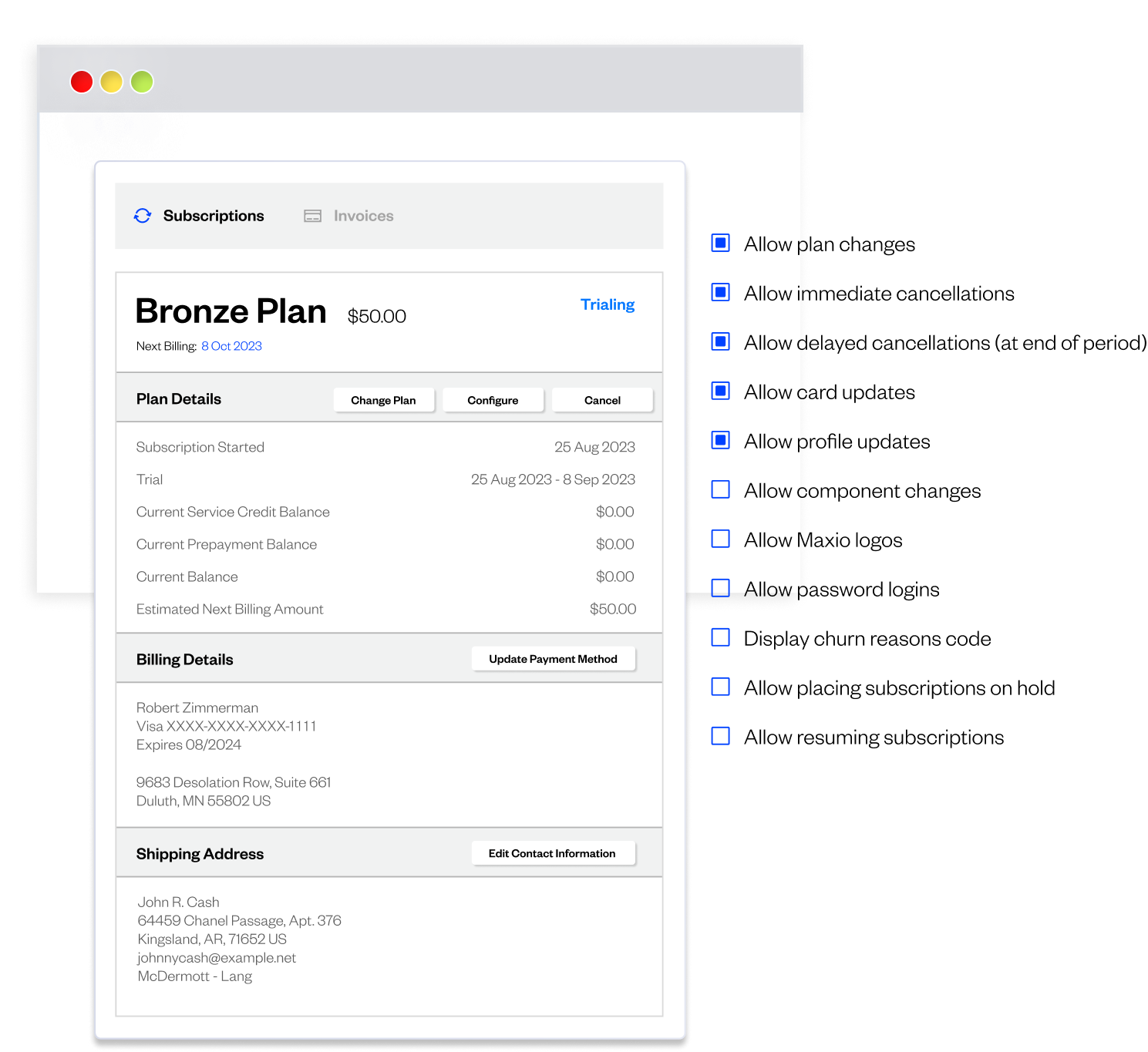Tick the bottom-most empty checkbox
This screenshot has width=1148, height=1052.
point(720,736)
